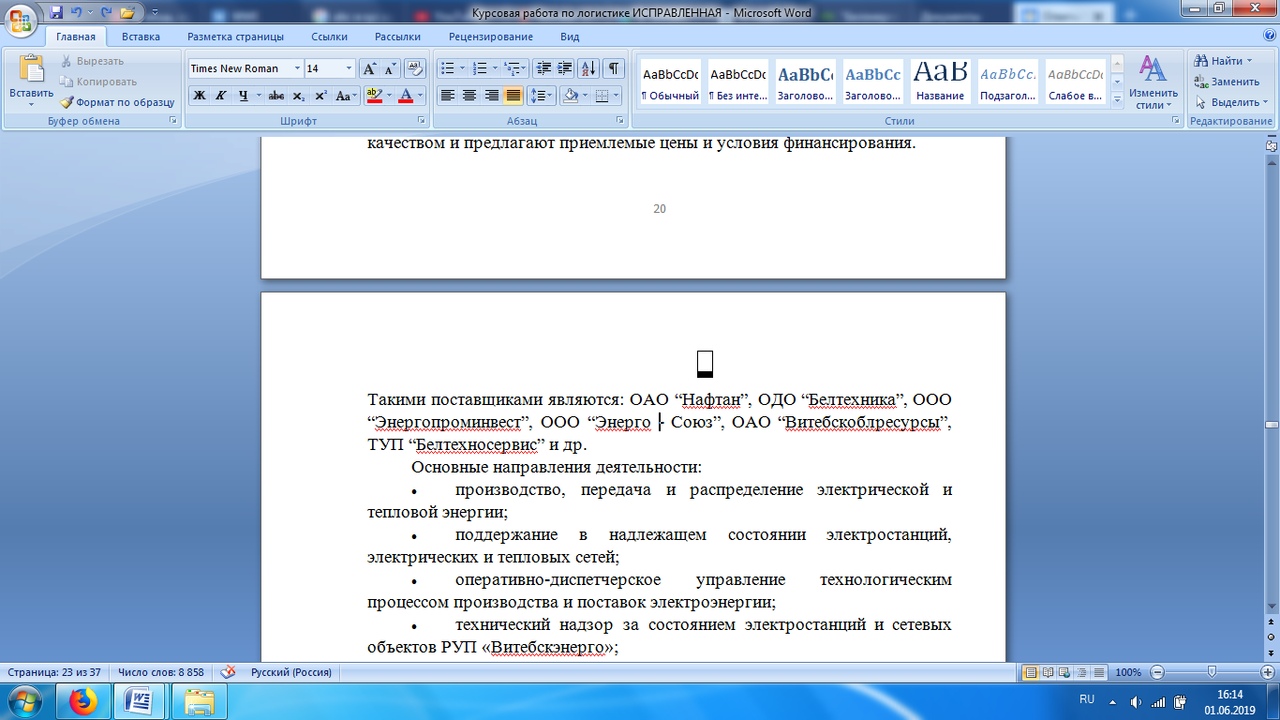
Task: Clear formatting icon
Action: 416,69
